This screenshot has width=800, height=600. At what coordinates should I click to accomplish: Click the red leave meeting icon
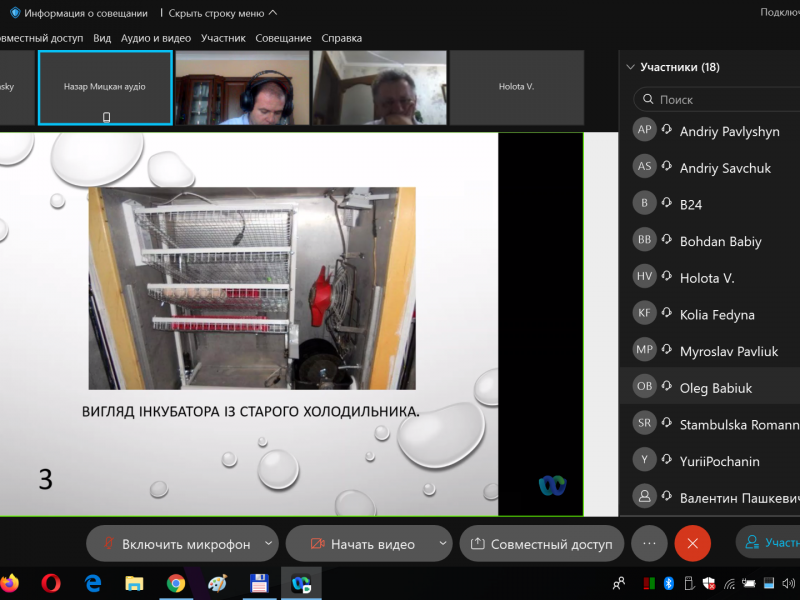point(692,544)
